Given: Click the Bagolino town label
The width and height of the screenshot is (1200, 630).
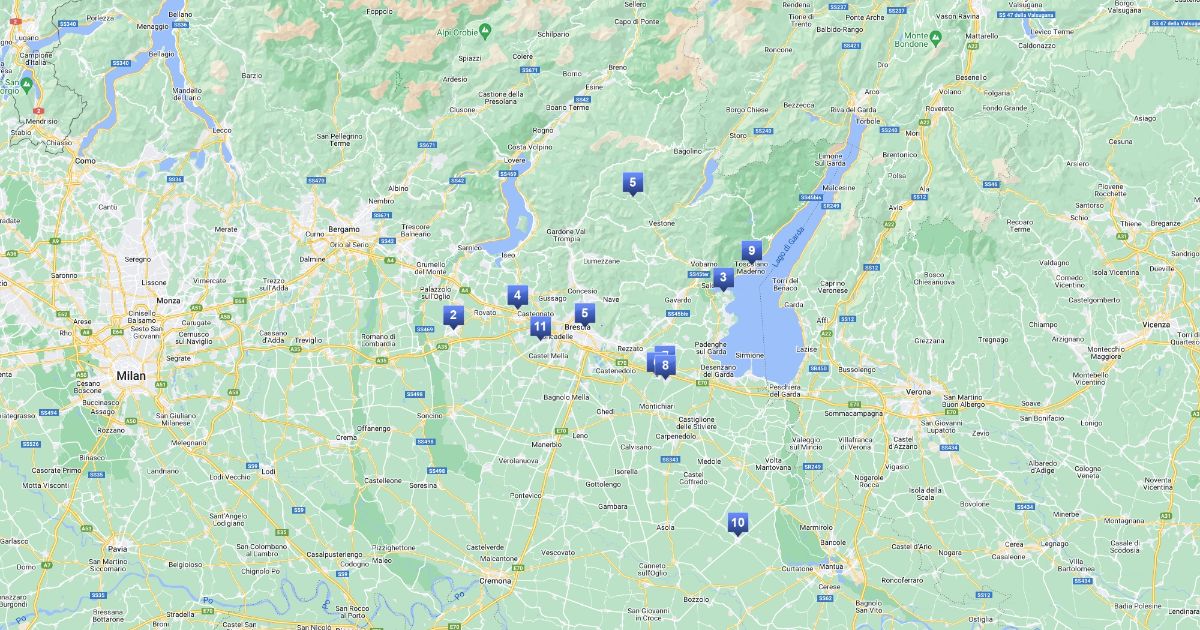Looking at the screenshot, I should pos(688,151).
